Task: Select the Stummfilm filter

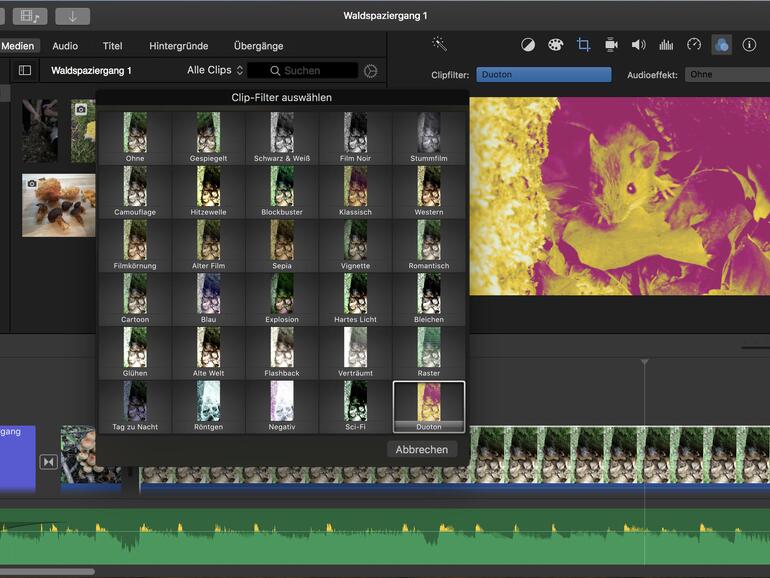Action: [x=429, y=138]
